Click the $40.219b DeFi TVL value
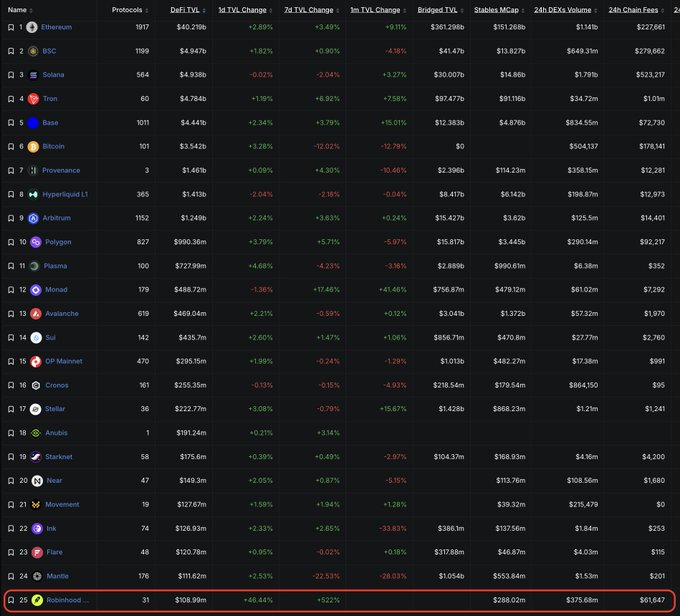This screenshot has height=616, width=680. click(191, 27)
